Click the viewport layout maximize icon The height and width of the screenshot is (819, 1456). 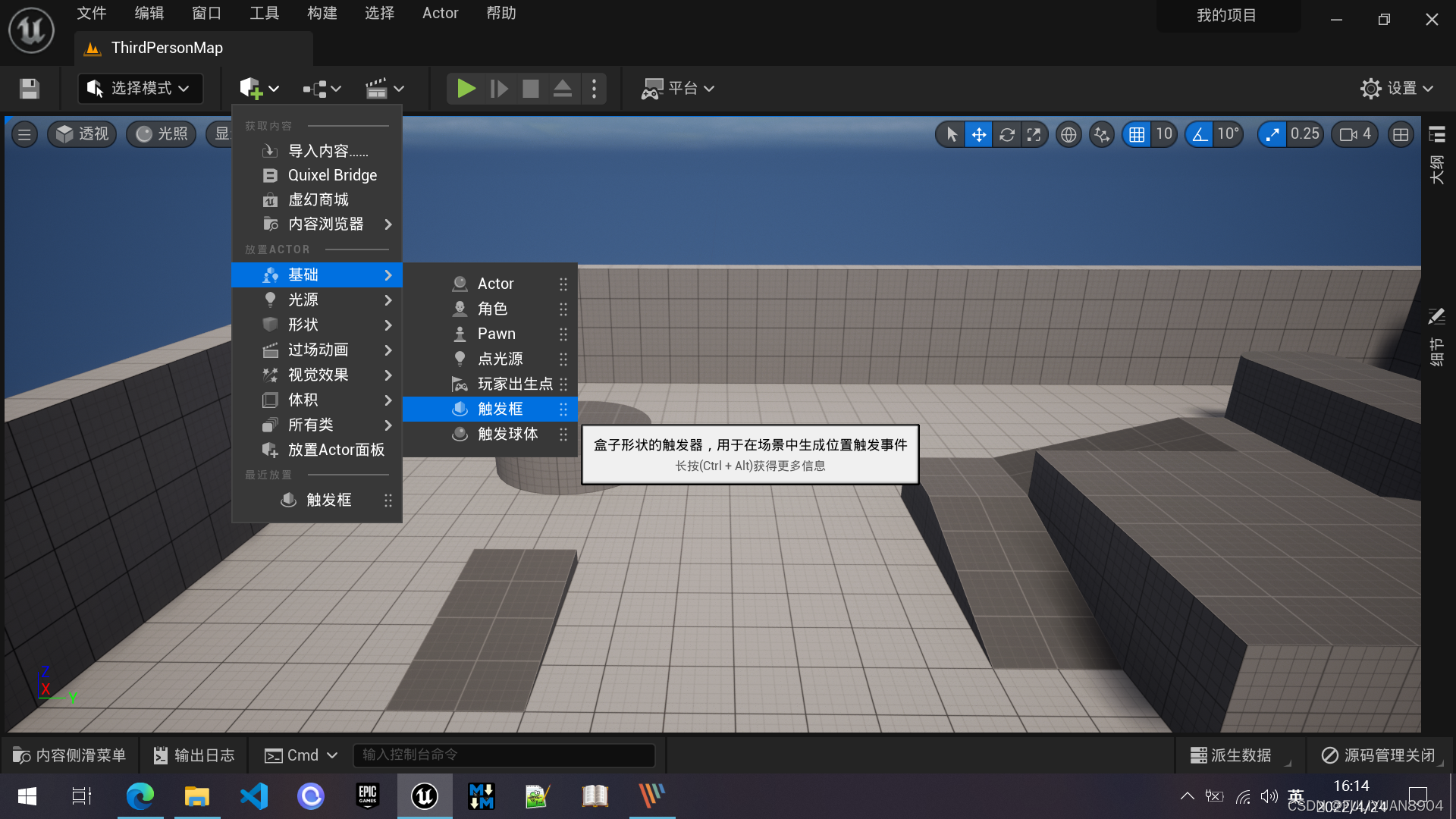1401,135
